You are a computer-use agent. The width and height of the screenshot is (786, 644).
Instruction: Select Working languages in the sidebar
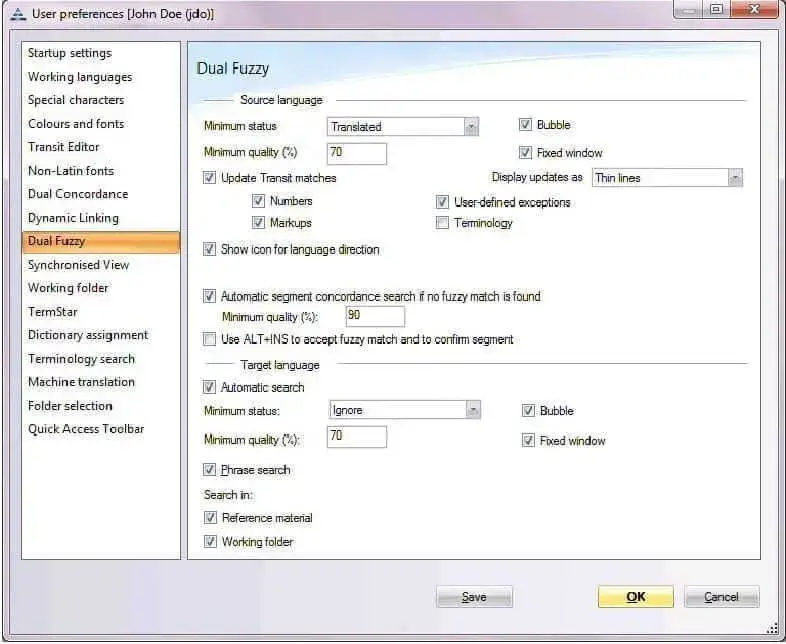click(80, 77)
